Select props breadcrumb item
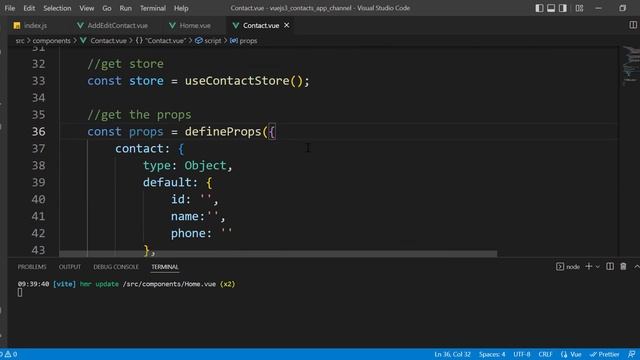640x360 pixels. coord(244,41)
